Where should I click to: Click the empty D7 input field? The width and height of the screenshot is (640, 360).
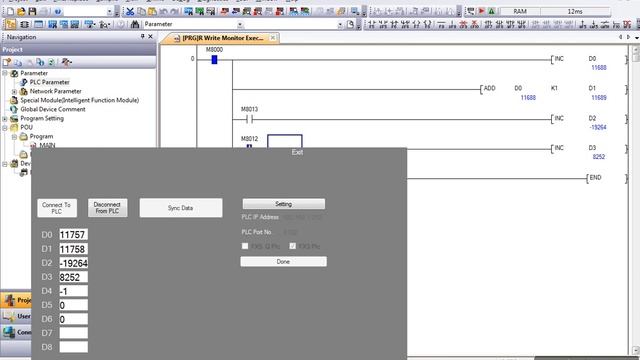point(73,333)
